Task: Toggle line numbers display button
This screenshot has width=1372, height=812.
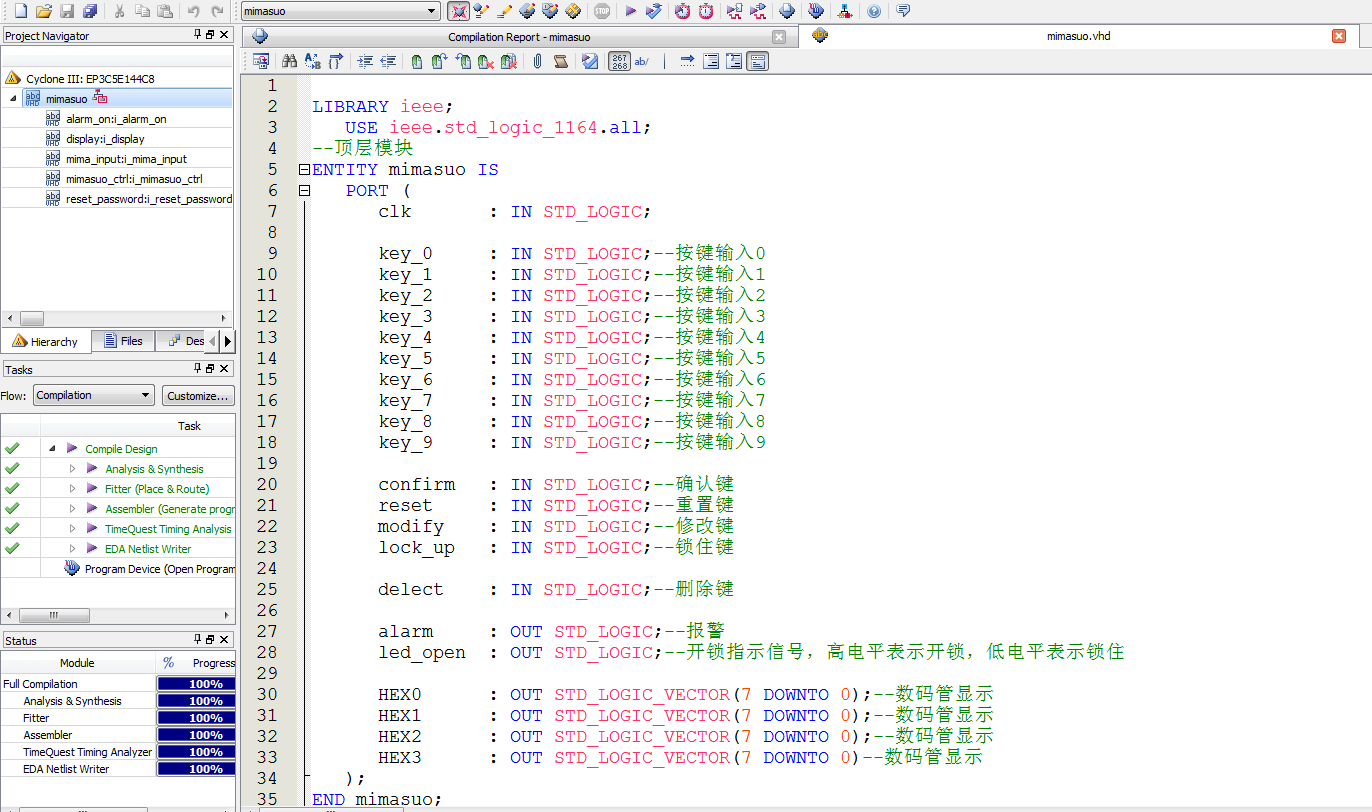Action: point(619,61)
